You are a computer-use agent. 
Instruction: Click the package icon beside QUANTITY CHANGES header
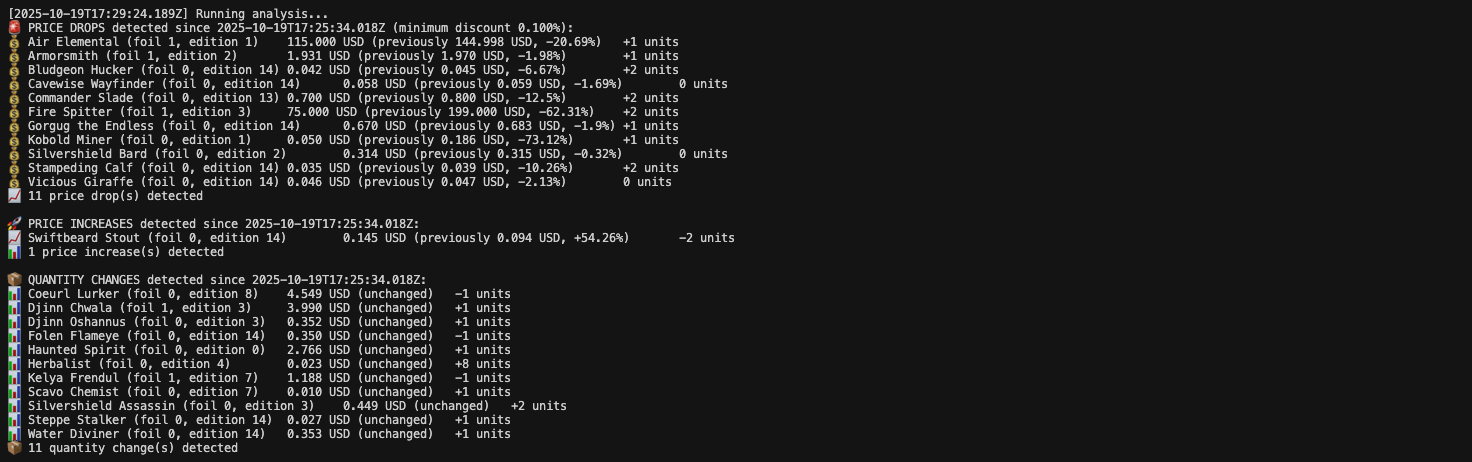coord(14,280)
